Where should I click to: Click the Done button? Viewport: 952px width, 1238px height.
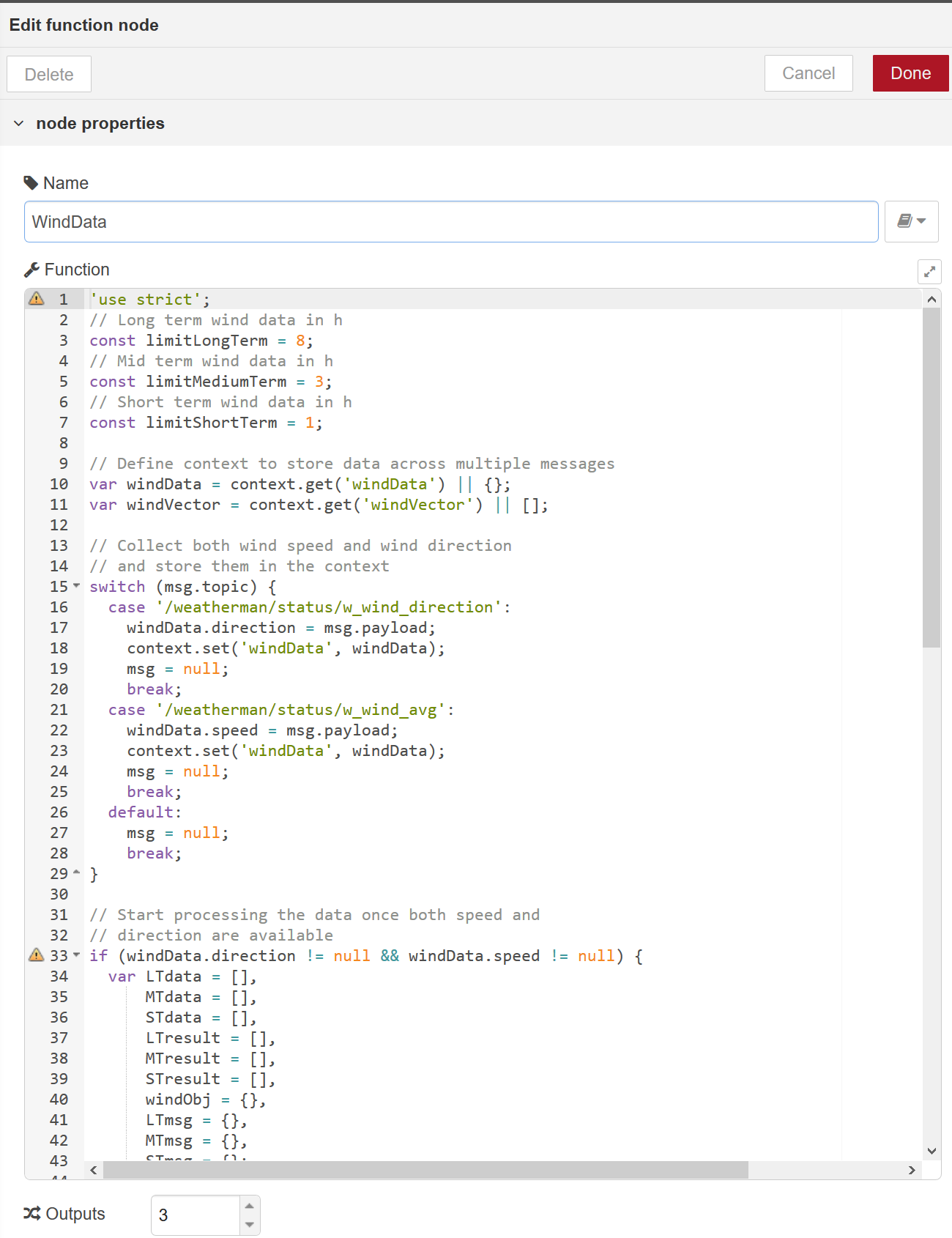click(x=910, y=73)
